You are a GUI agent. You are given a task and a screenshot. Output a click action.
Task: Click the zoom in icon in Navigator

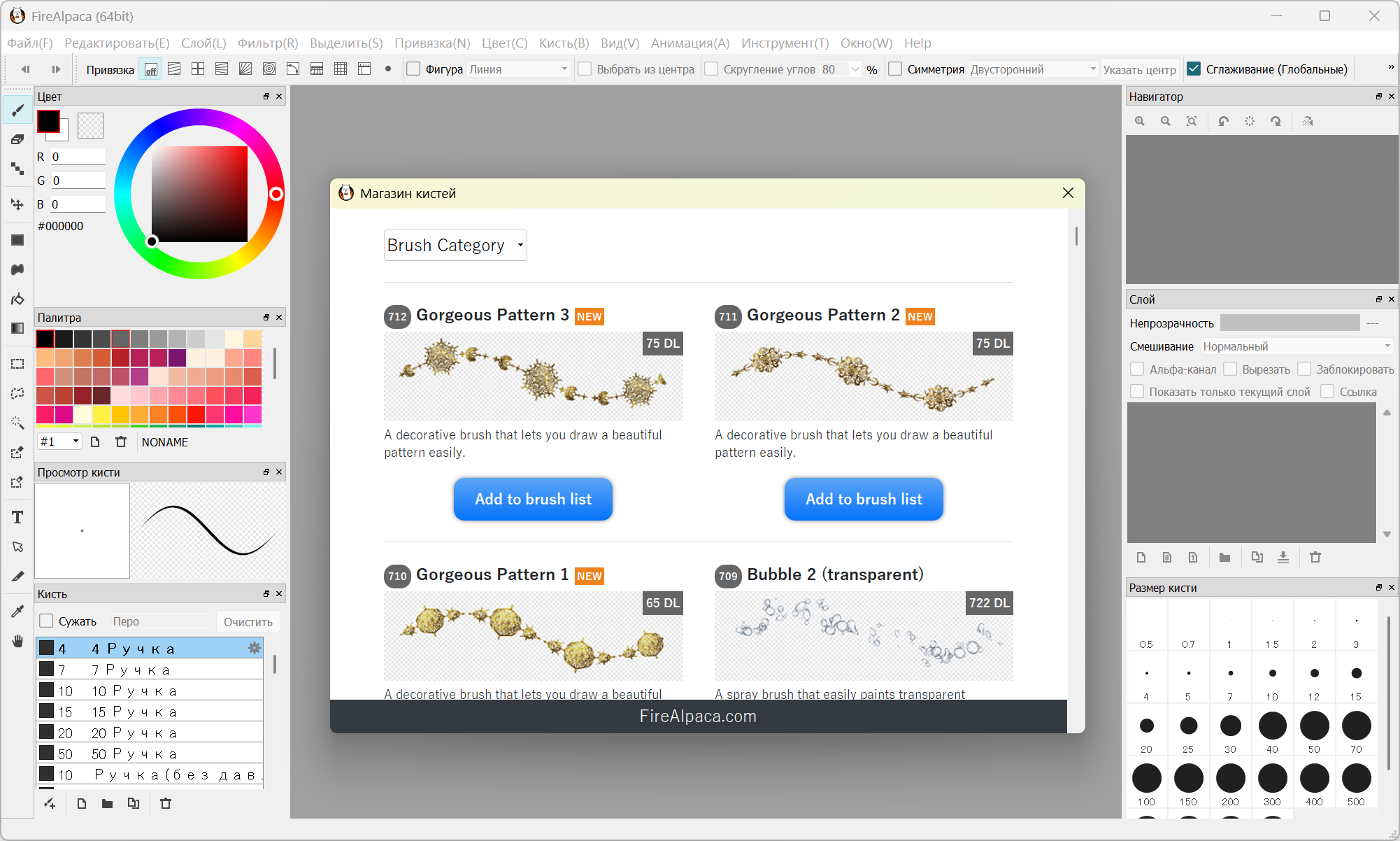coord(1140,121)
